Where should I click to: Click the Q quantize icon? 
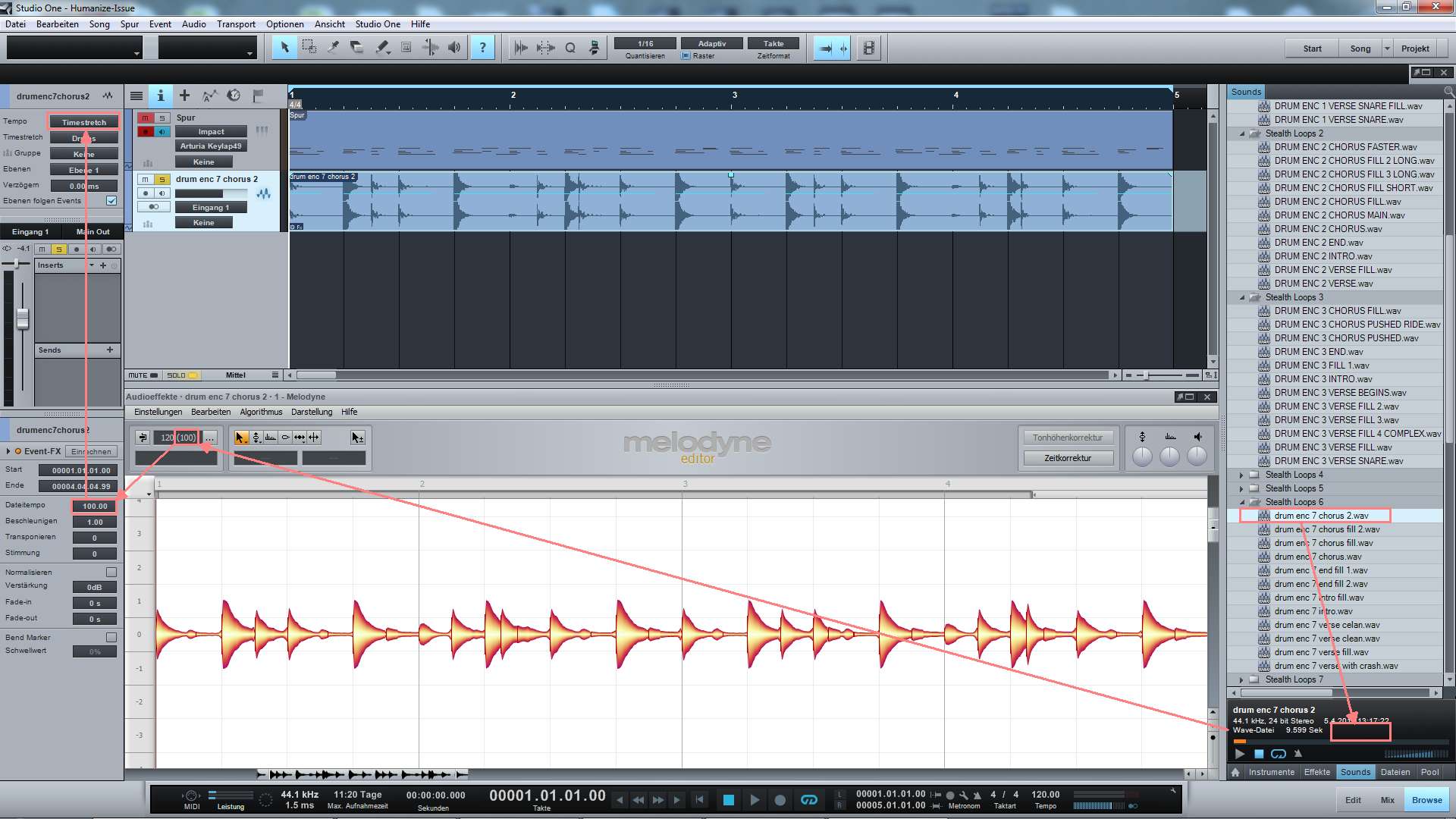tap(570, 48)
